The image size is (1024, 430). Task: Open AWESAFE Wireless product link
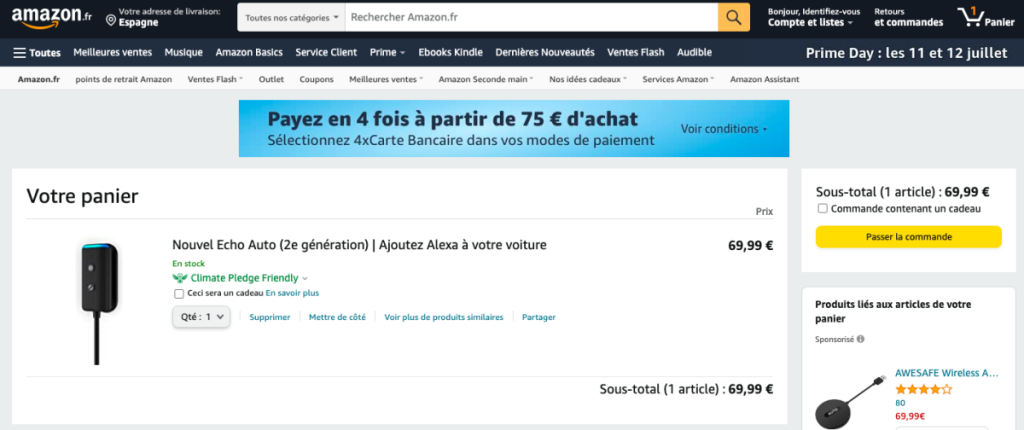946,373
